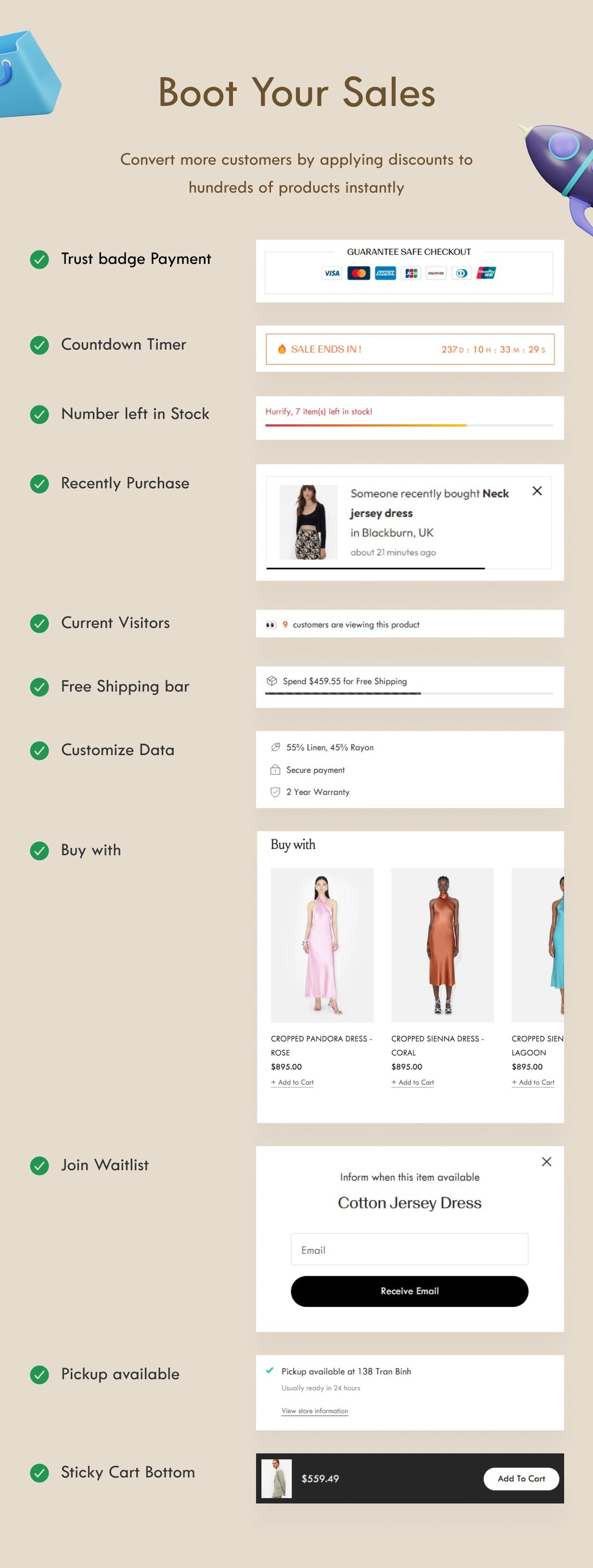Close the Join Waitlist email dialog
This screenshot has width=593, height=1568.
[x=547, y=1162]
